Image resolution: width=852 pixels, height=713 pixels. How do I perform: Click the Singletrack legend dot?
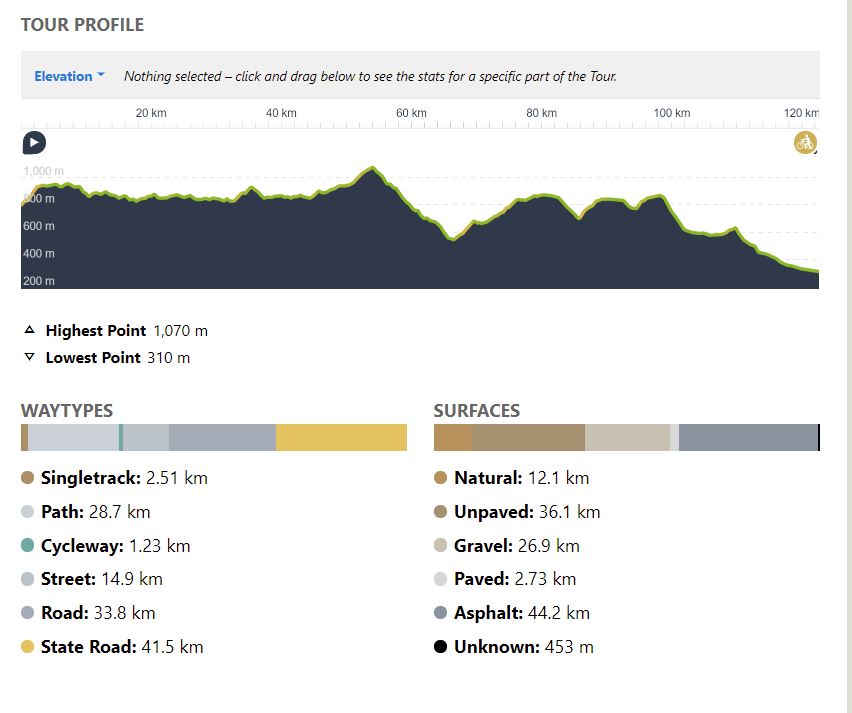tap(28, 478)
